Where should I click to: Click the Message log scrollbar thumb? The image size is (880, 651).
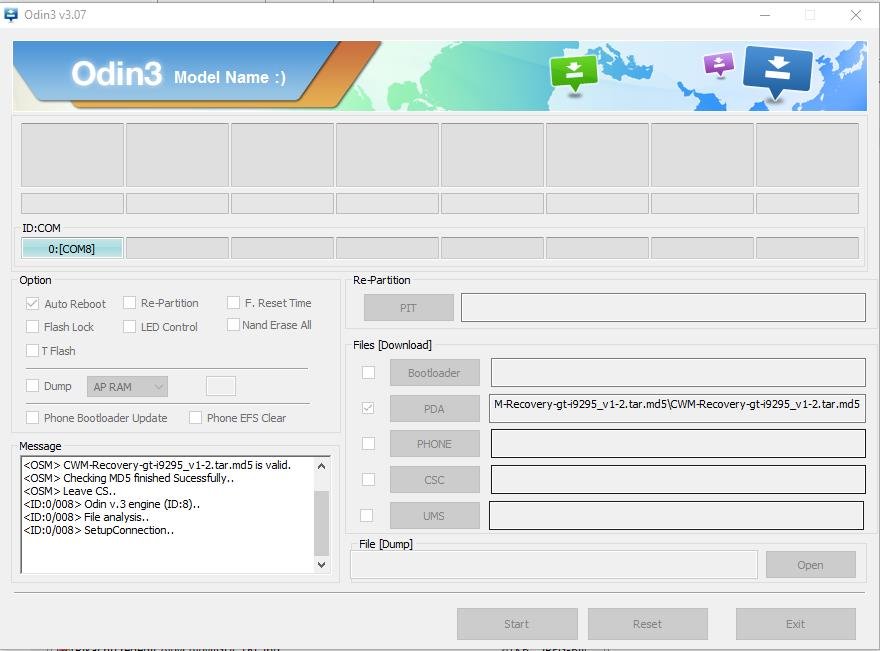point(322,523)
